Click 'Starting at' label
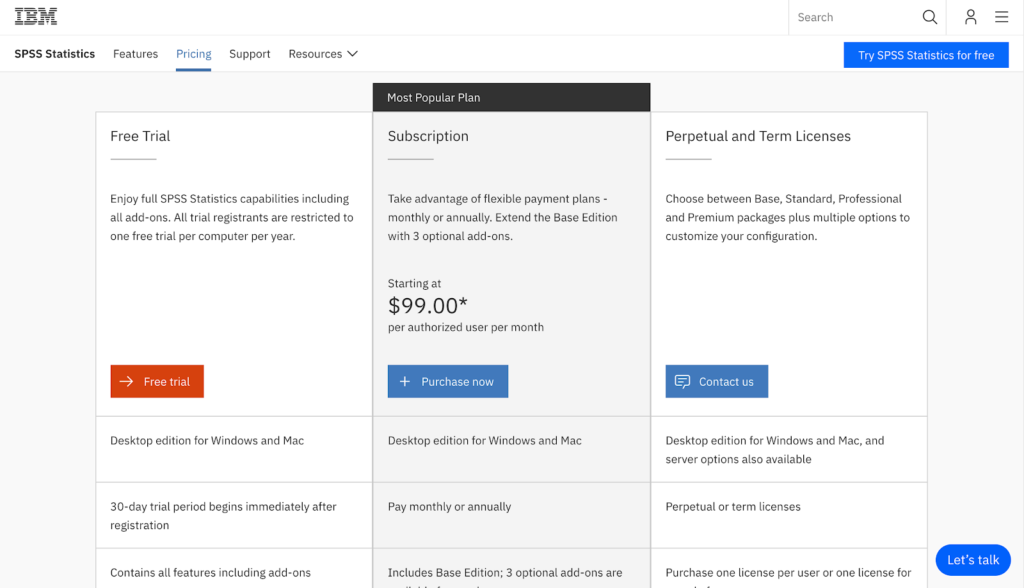 point(414,283)
